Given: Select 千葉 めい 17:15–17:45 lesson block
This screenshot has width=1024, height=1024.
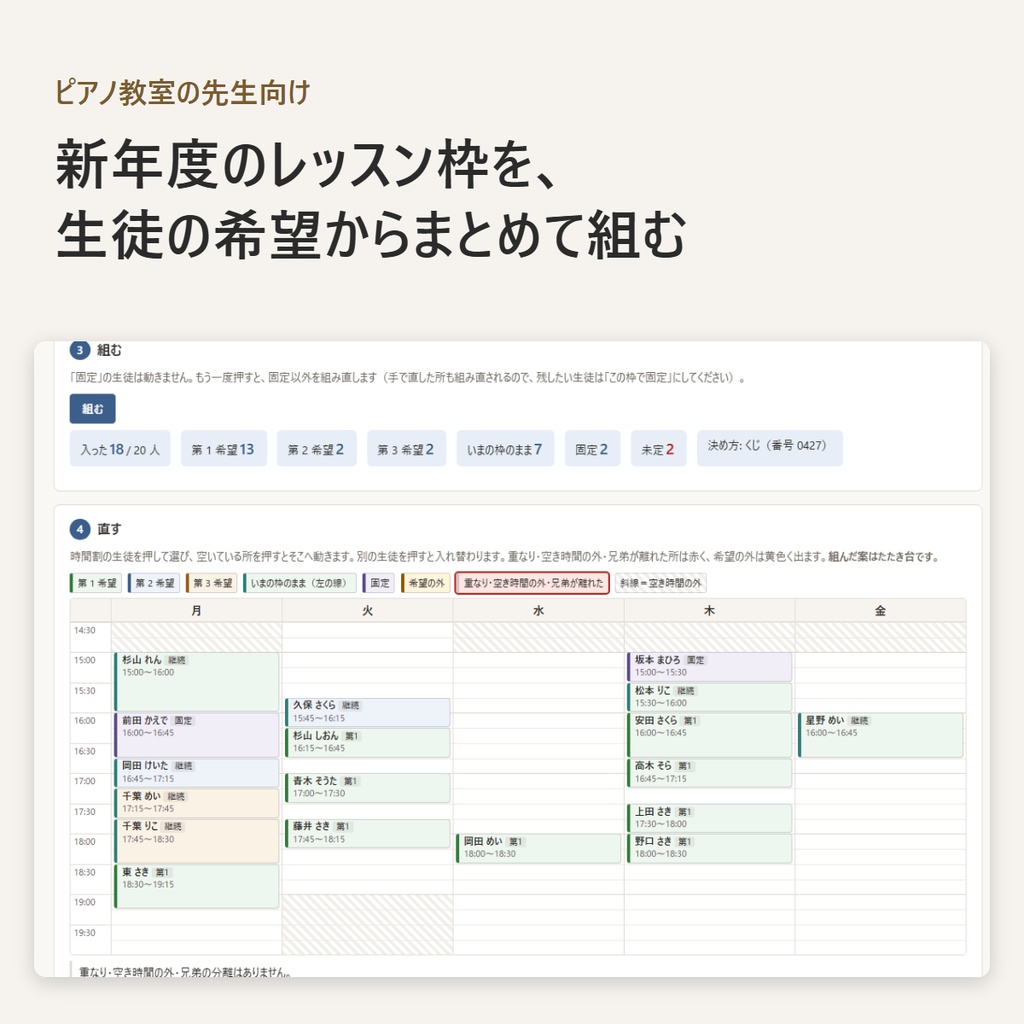Looking at the screenshot, I should click(197, 803).
